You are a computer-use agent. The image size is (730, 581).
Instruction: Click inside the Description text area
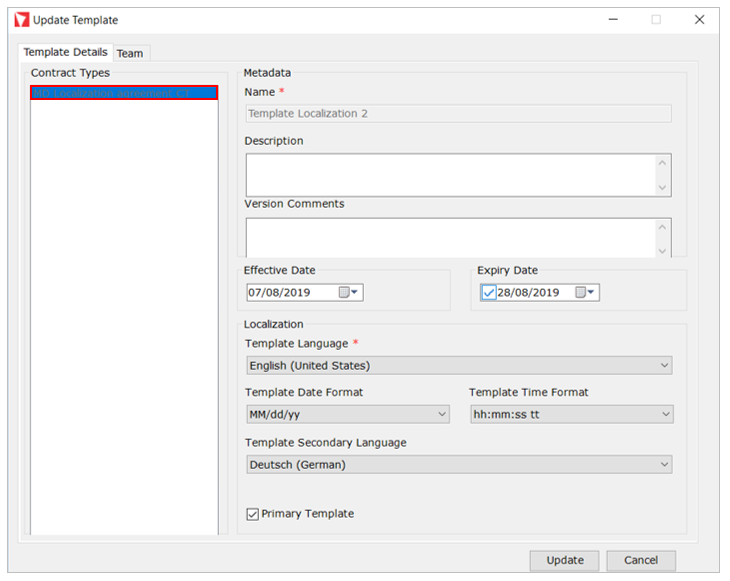click(x=450, y=175)
